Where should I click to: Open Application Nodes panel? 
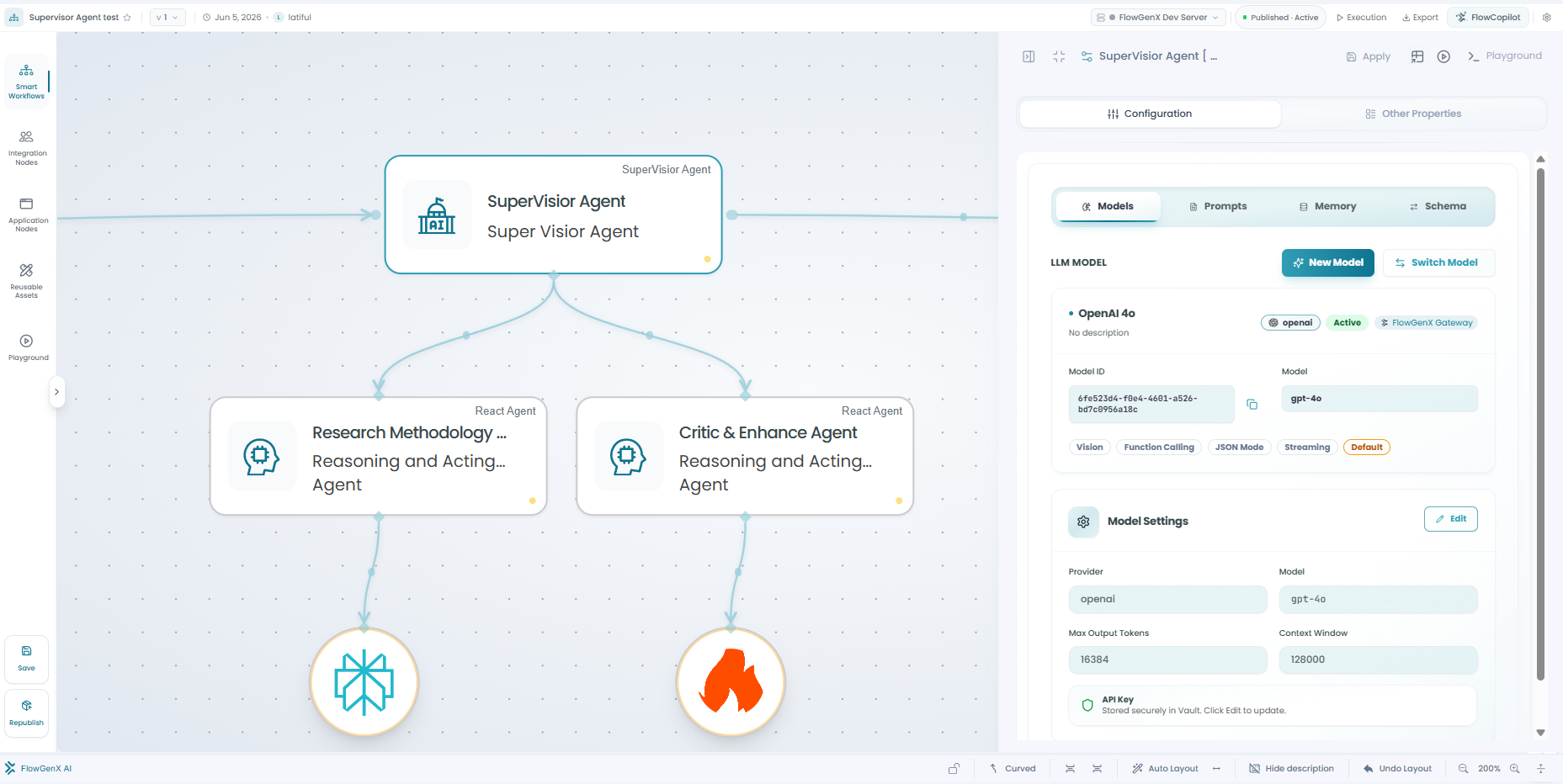point(26,215)
